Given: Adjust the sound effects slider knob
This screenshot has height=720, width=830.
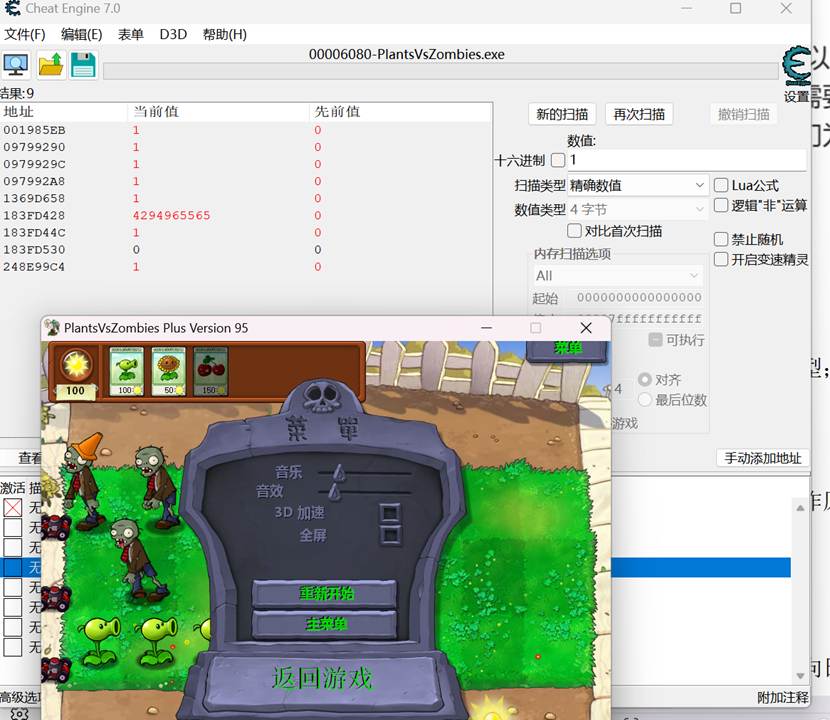Looking at the screenshot, I should point(335,492).
